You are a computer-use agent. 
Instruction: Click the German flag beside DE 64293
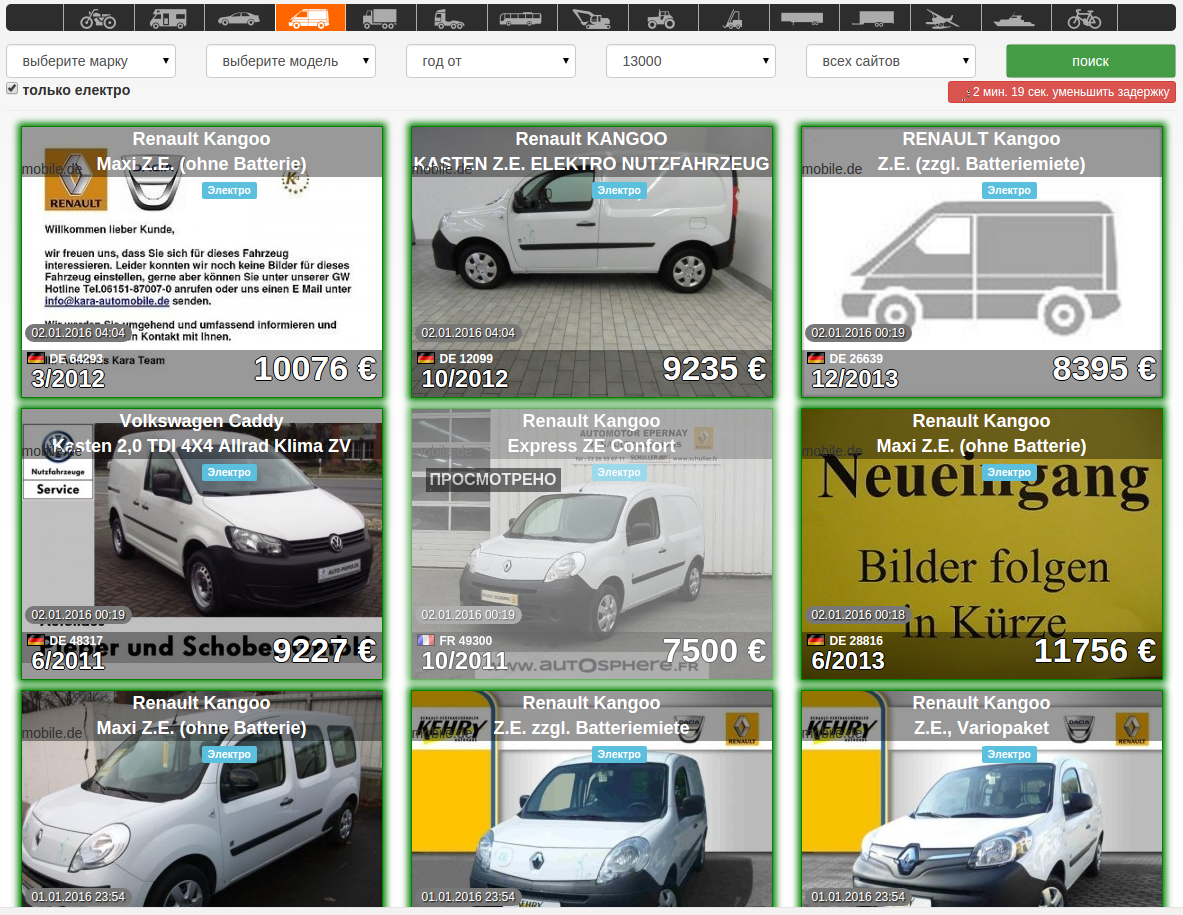coord(36,358)
